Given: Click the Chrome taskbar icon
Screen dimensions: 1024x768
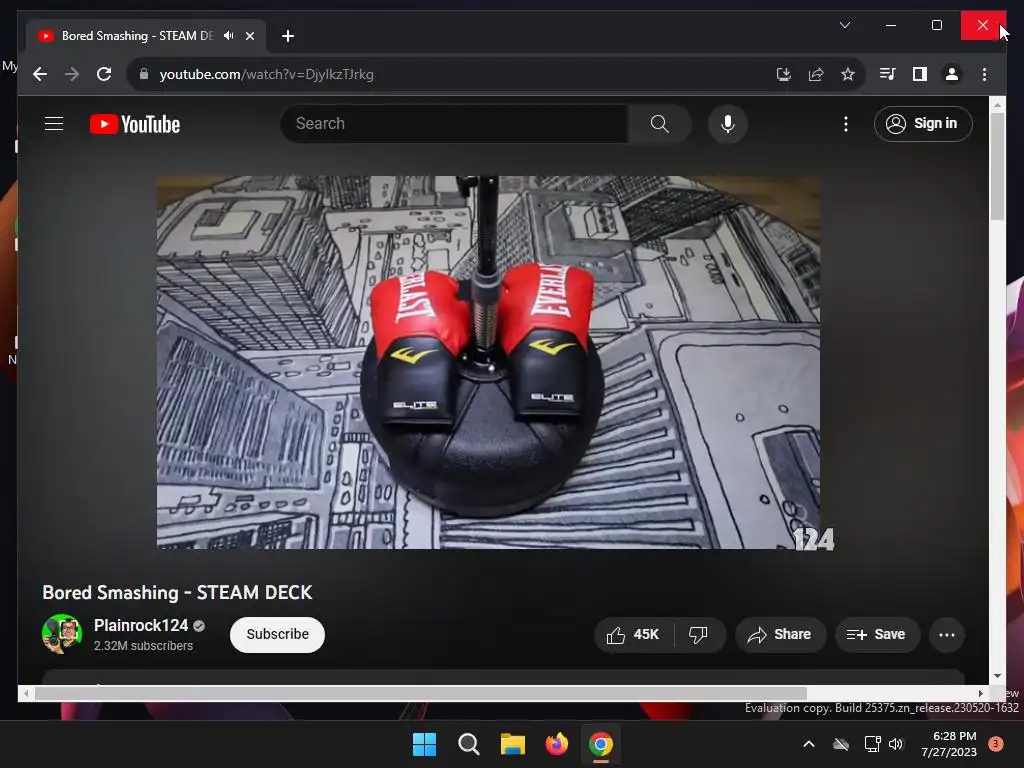Looking at the screenshot, I should pyautogui.click(x=601, y=744).
